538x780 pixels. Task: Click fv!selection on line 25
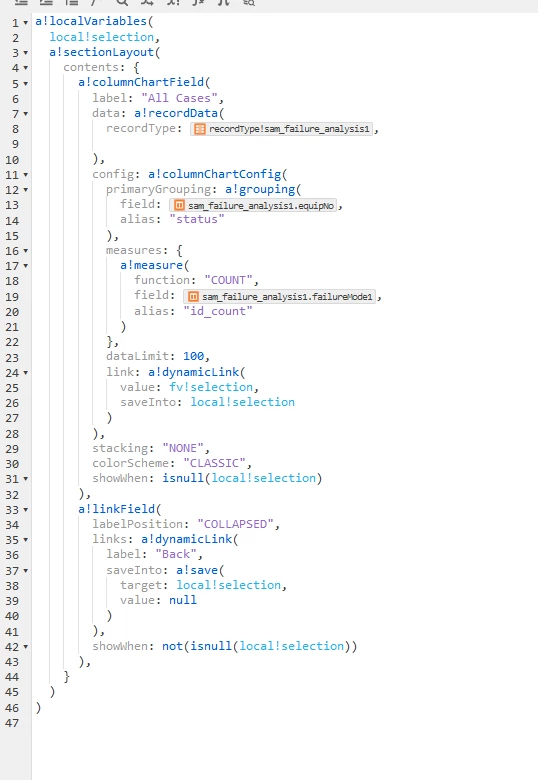(211, 387)
